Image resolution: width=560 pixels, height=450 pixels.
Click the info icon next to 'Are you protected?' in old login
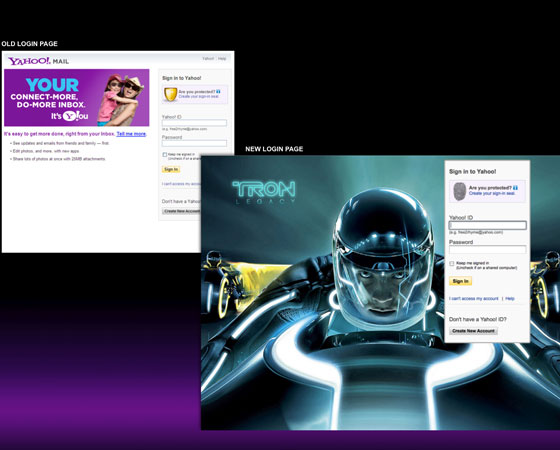point(218,91)
